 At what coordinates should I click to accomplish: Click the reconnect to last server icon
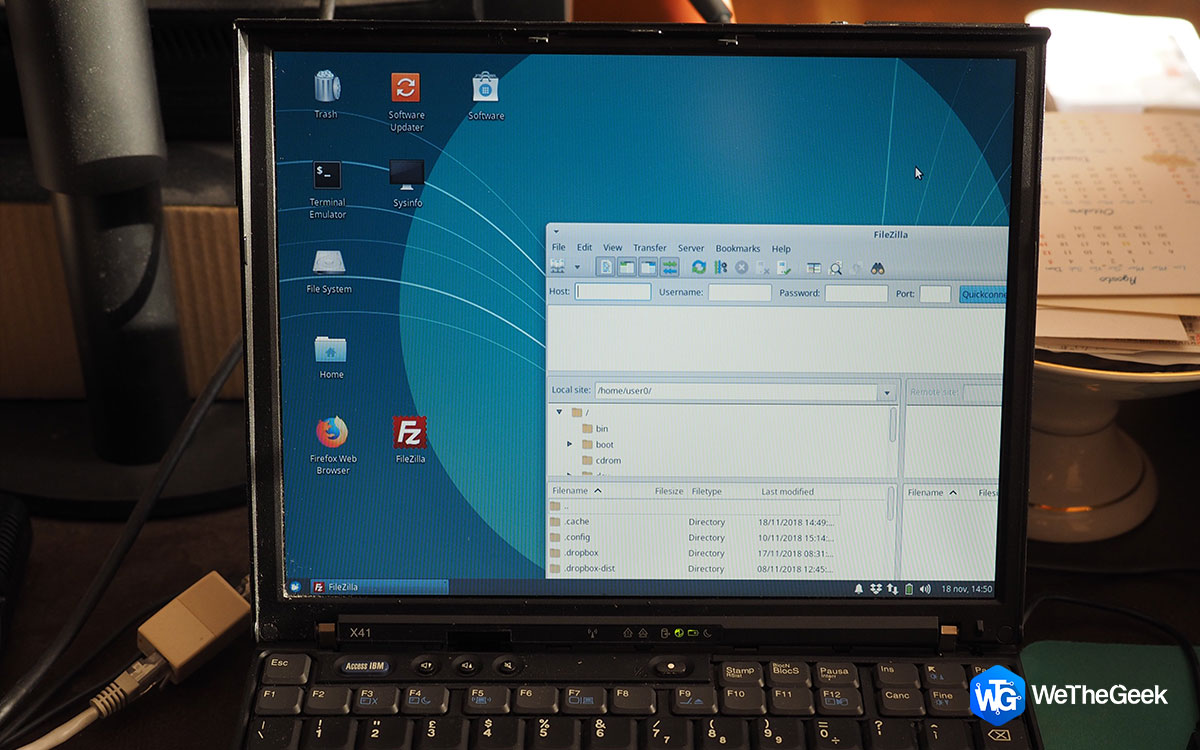[784, 267]
